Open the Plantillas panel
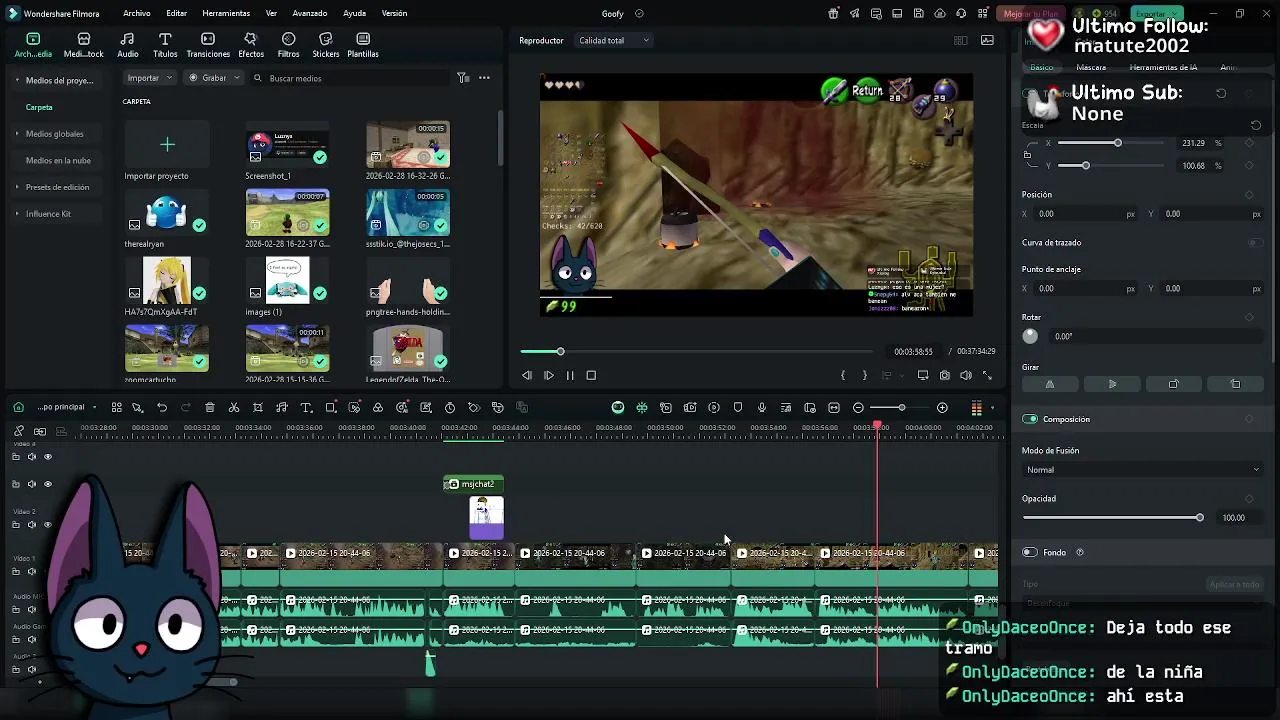The height and width of the screenshot is (720, 1280). (x=362, y=45)
